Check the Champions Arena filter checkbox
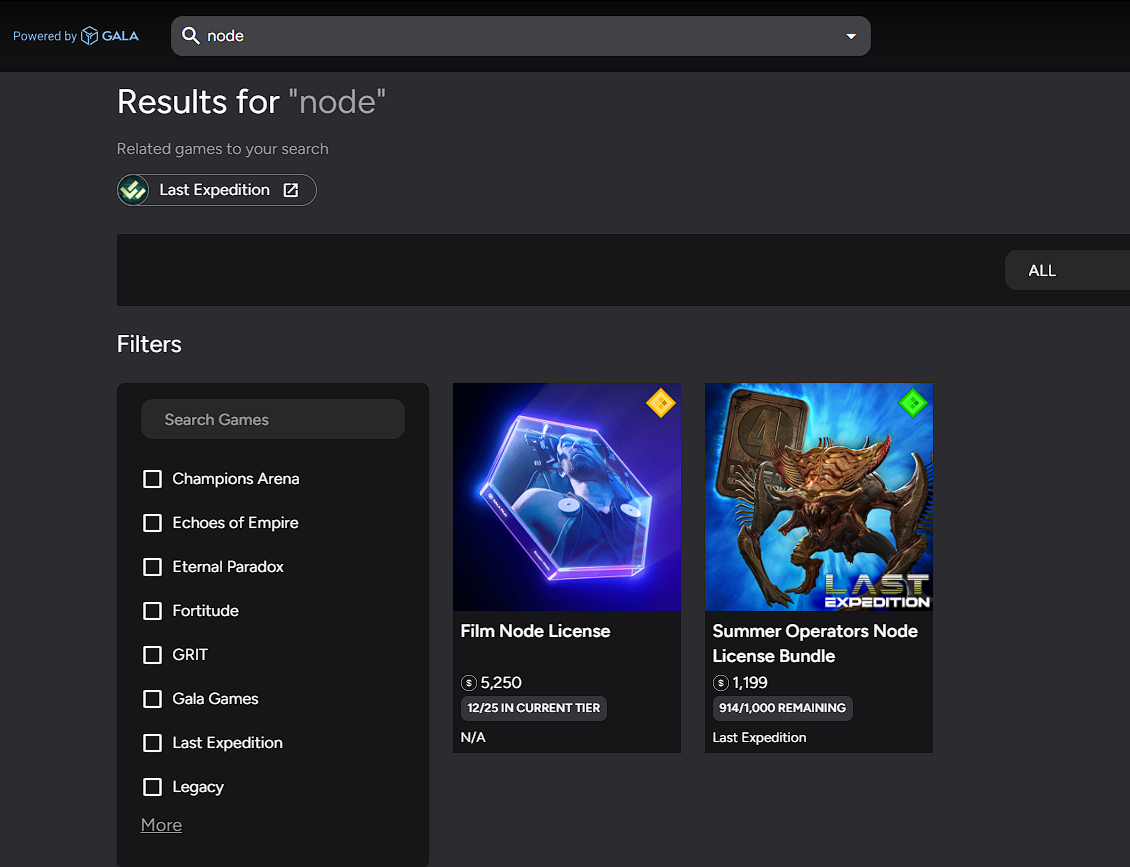Image resolution: width=1130 pixels, height=867 pixels. coord(152,479)
